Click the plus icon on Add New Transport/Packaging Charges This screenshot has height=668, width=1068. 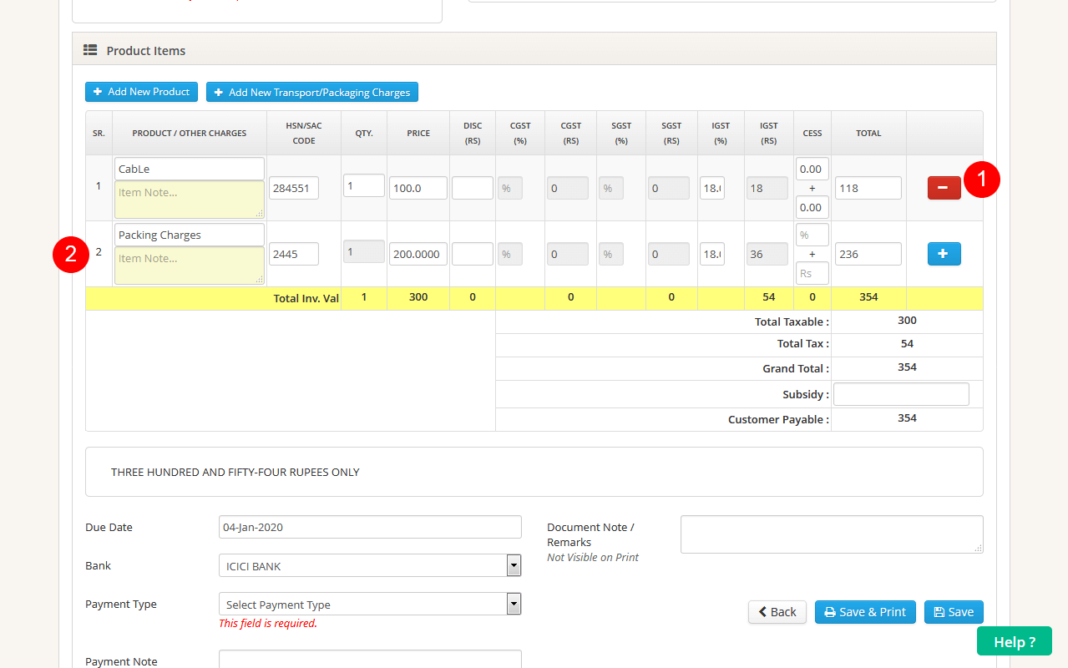tap(218, 91)
